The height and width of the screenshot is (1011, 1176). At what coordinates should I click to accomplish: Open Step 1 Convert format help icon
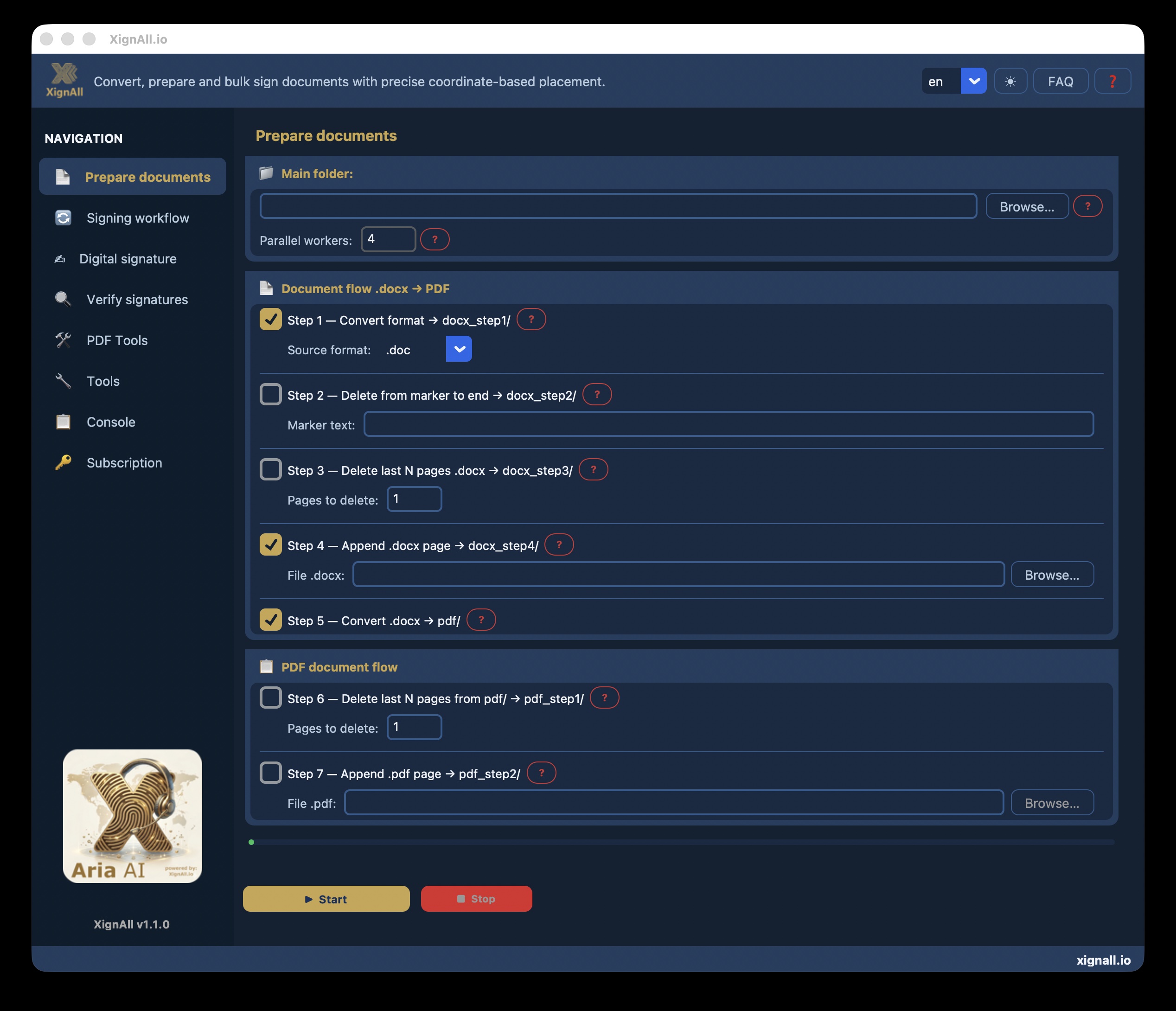[531, 319]
